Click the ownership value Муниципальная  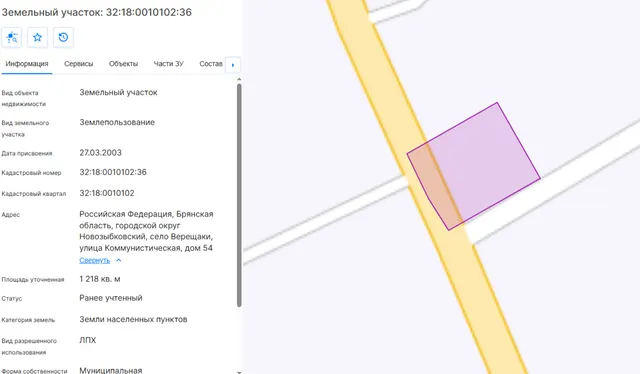pos(111,370)
